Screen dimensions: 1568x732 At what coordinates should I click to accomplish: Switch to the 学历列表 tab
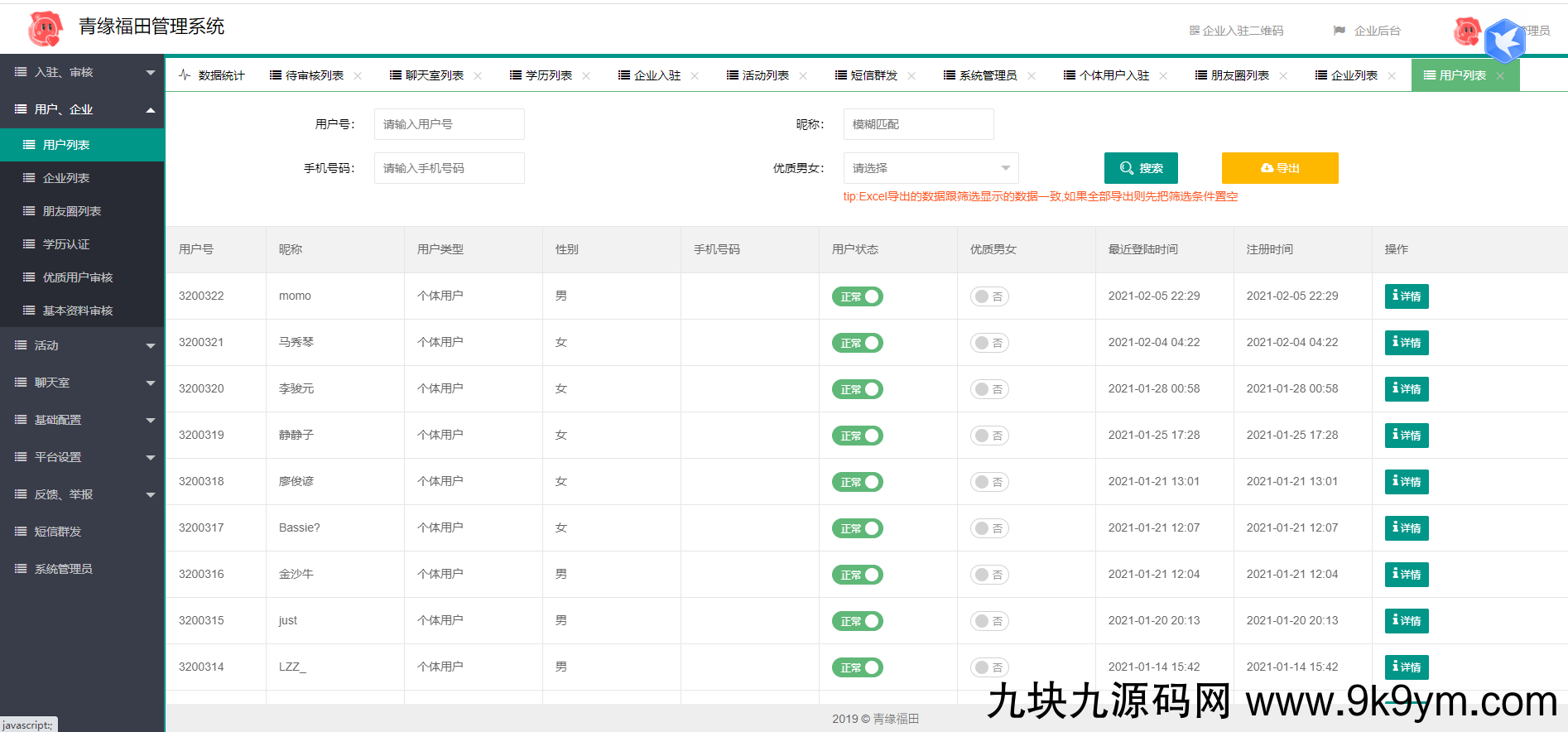[541, 75]
